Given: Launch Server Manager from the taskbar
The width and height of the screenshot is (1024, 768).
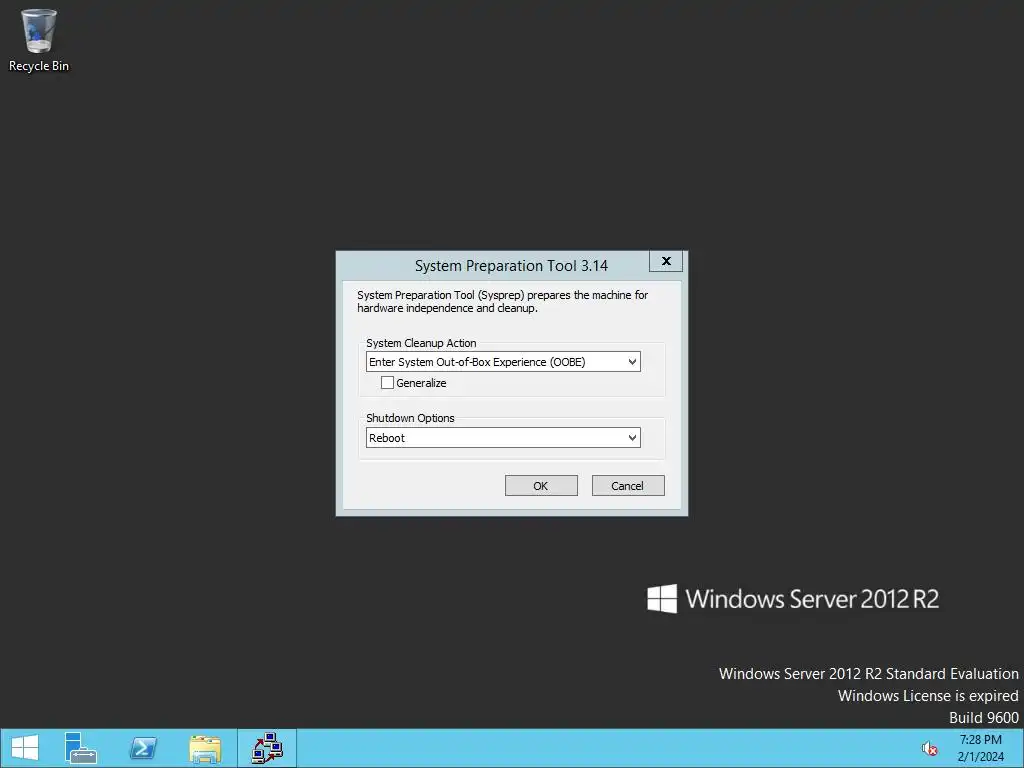Looking at the screenshot, I should [80, 748].
